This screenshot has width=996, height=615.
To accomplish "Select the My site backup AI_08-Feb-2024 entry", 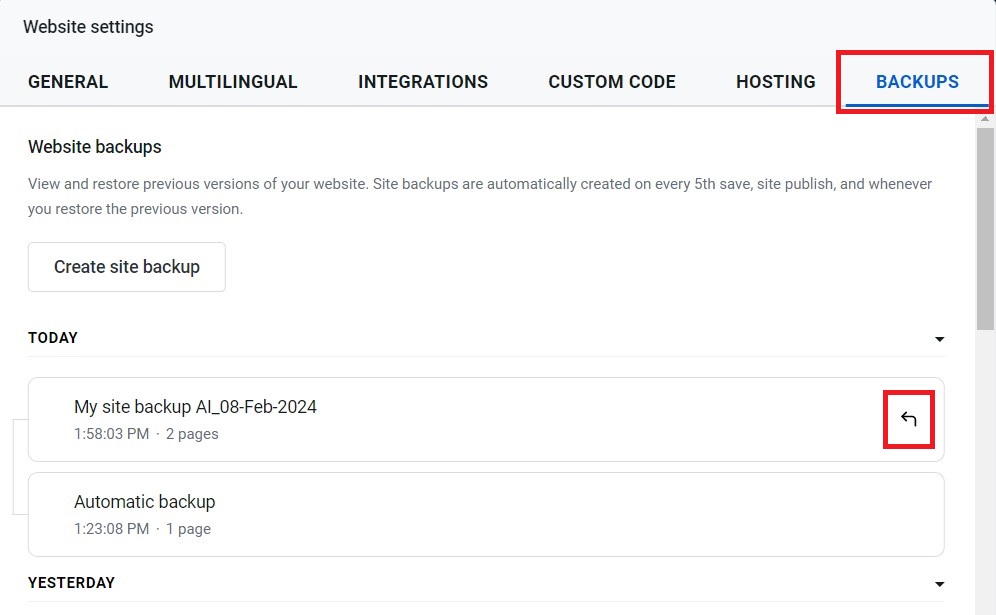I will [195, 407].
